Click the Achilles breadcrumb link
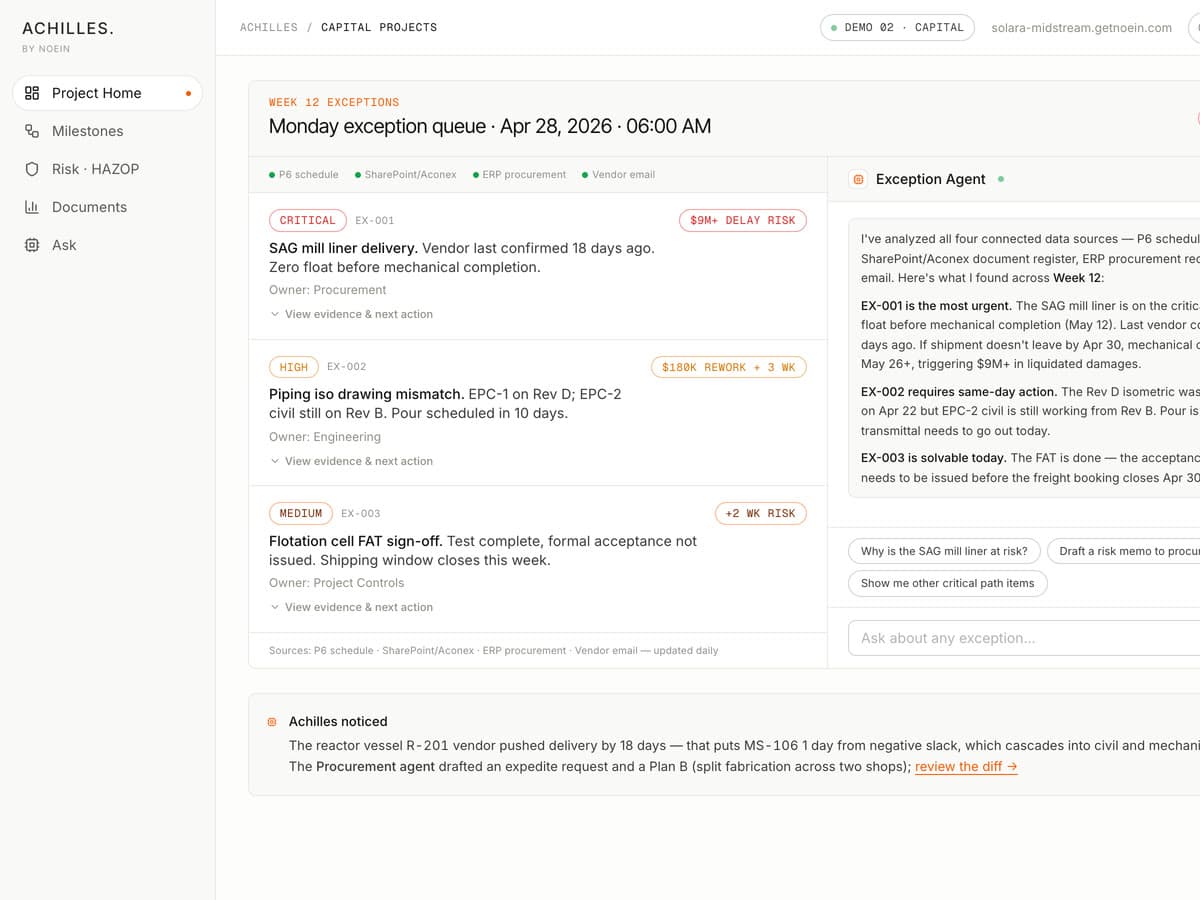 pos(269,28)
